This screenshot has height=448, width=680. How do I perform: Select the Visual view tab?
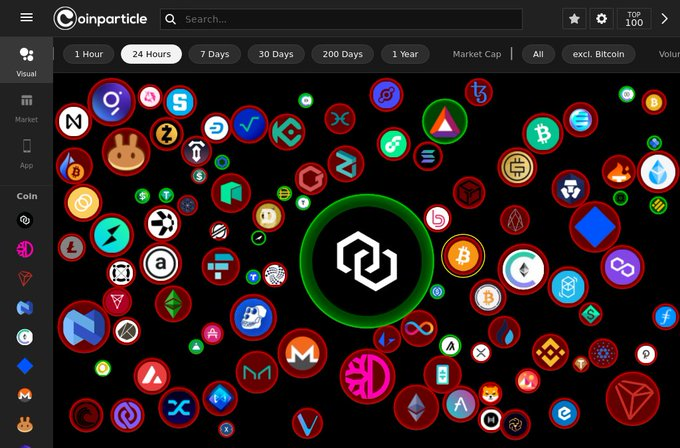coord(26,60)
